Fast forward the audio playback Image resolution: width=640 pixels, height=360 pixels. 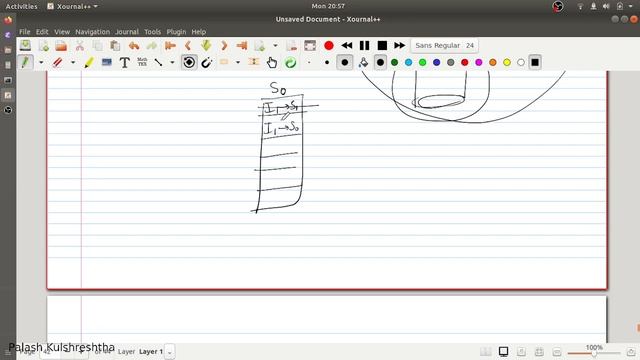click(x=400, y=45)
